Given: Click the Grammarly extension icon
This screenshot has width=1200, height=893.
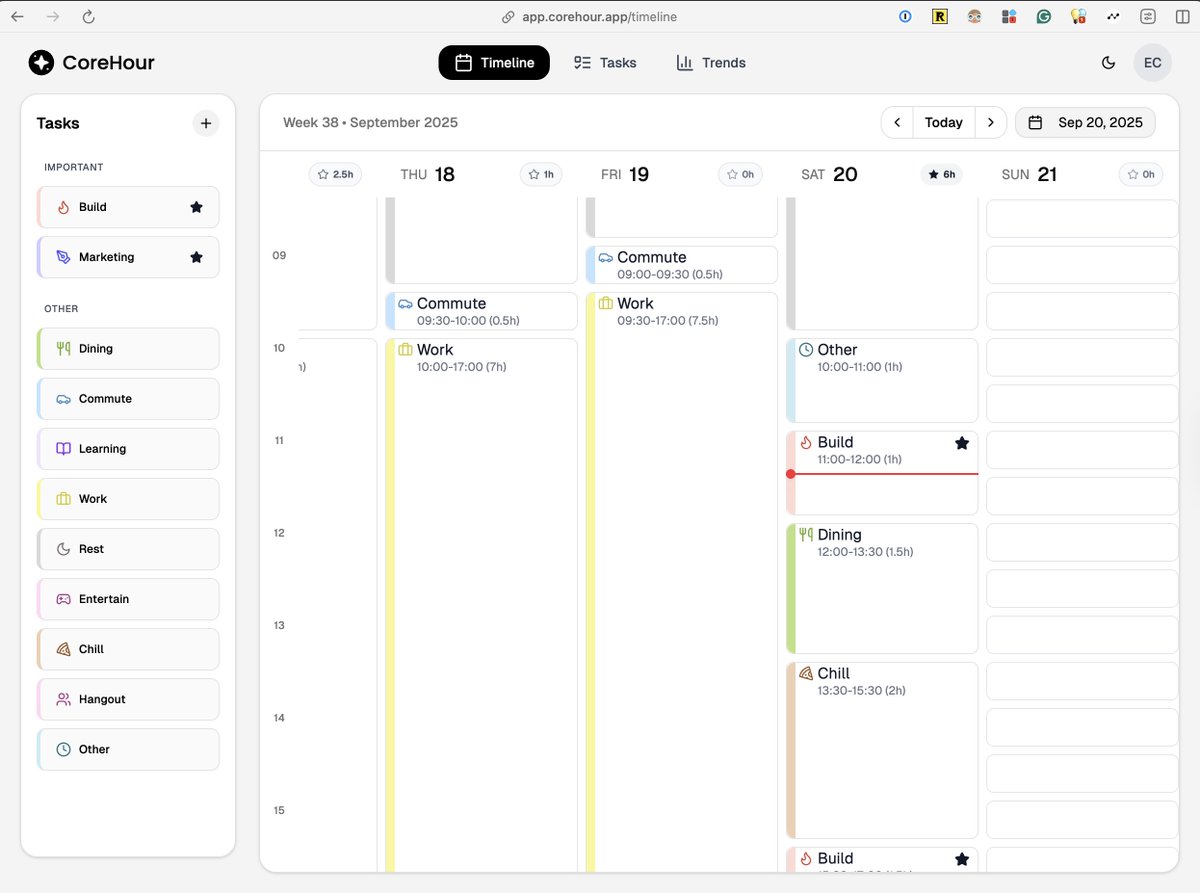Looking at the screenshot, I should [x=1043, y=16].
